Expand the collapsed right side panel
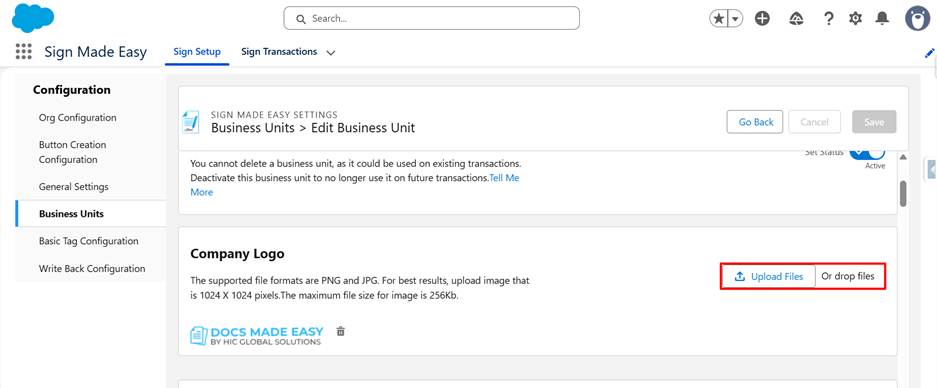 click(931, 169)
